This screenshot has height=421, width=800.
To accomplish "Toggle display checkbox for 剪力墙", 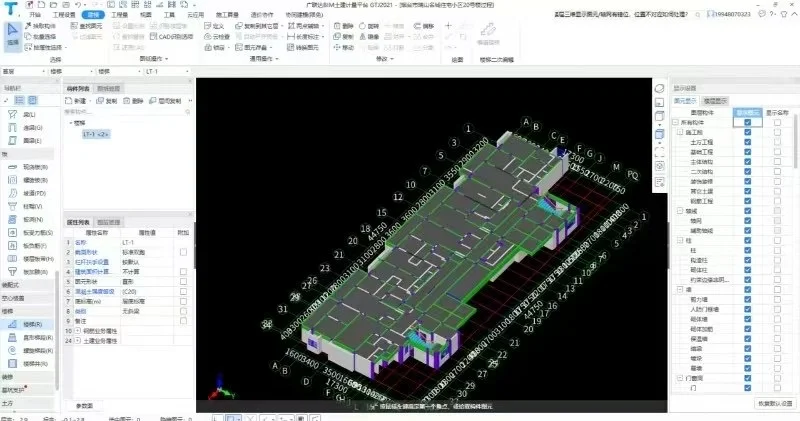I will (x=747, y=300).
